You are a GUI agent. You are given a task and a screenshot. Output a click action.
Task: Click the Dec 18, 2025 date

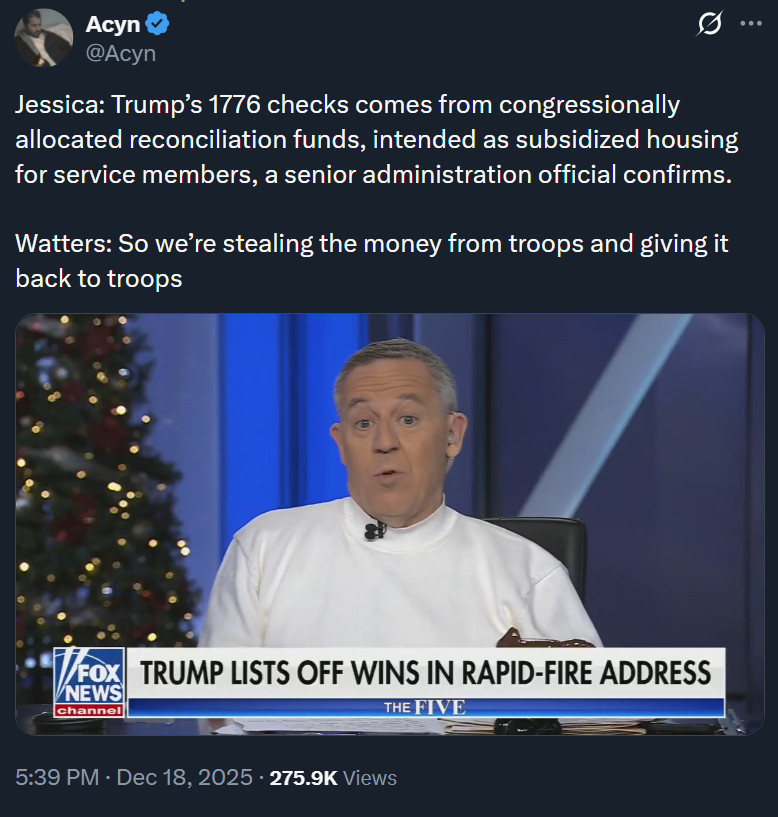[x=184, y=777]
